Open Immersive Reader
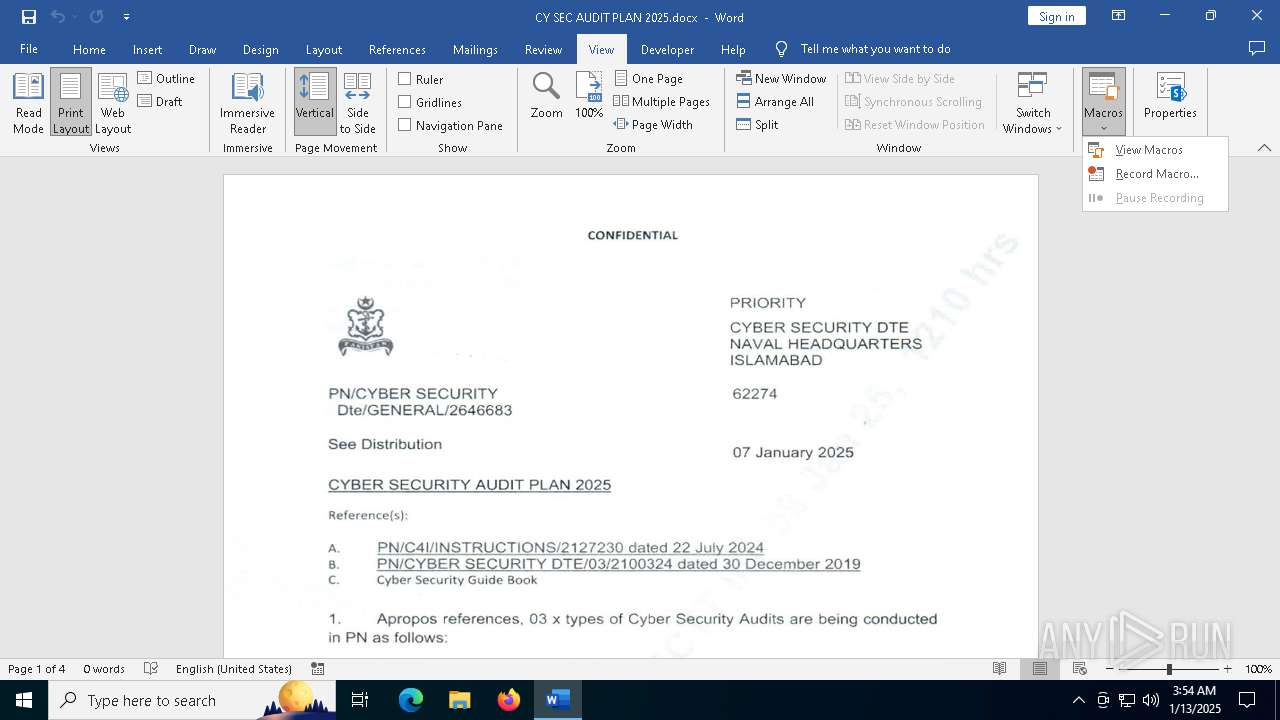This screenshot has height=720, width=1280. (x=247, y=103)
